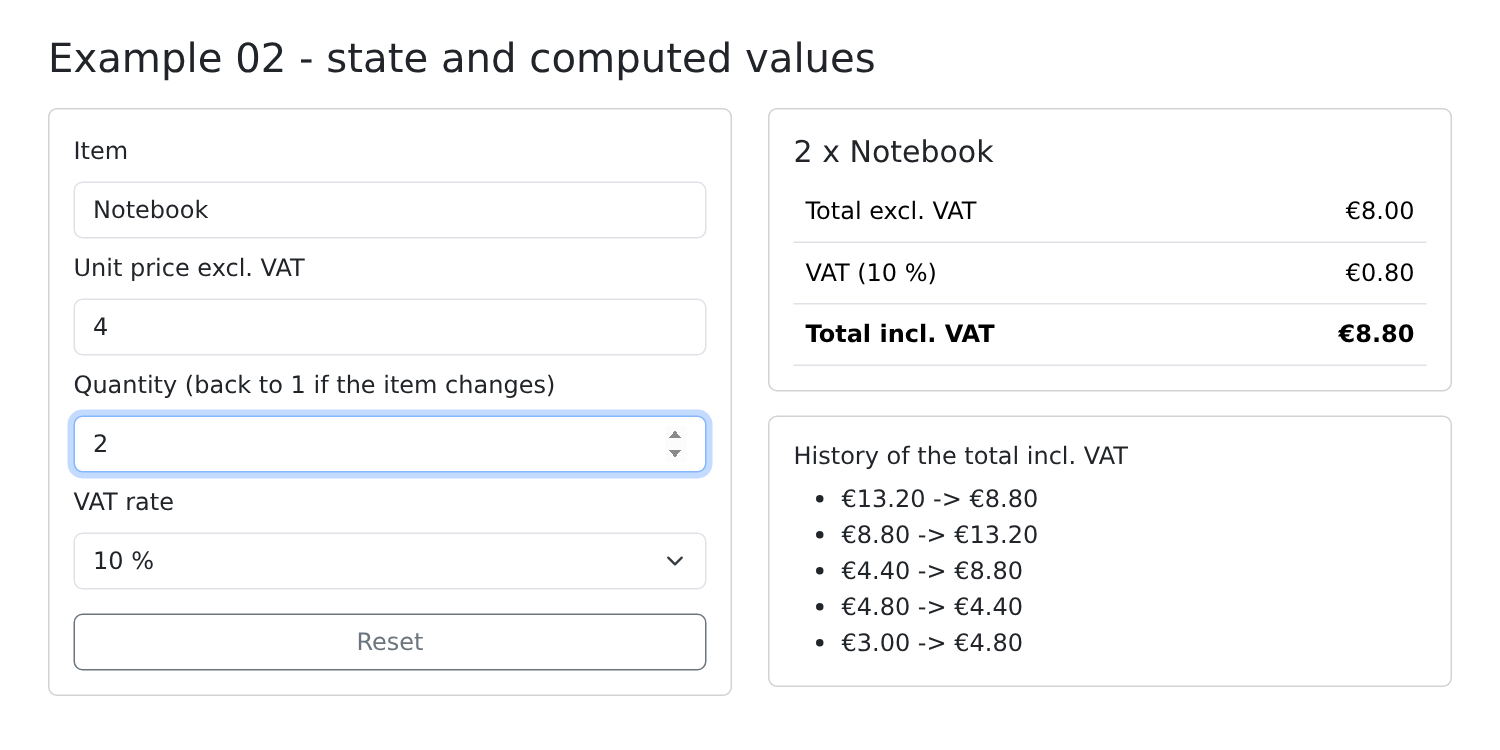Click the Item label
This screenshot has height=750, width=1500.
tap(101, 151)
